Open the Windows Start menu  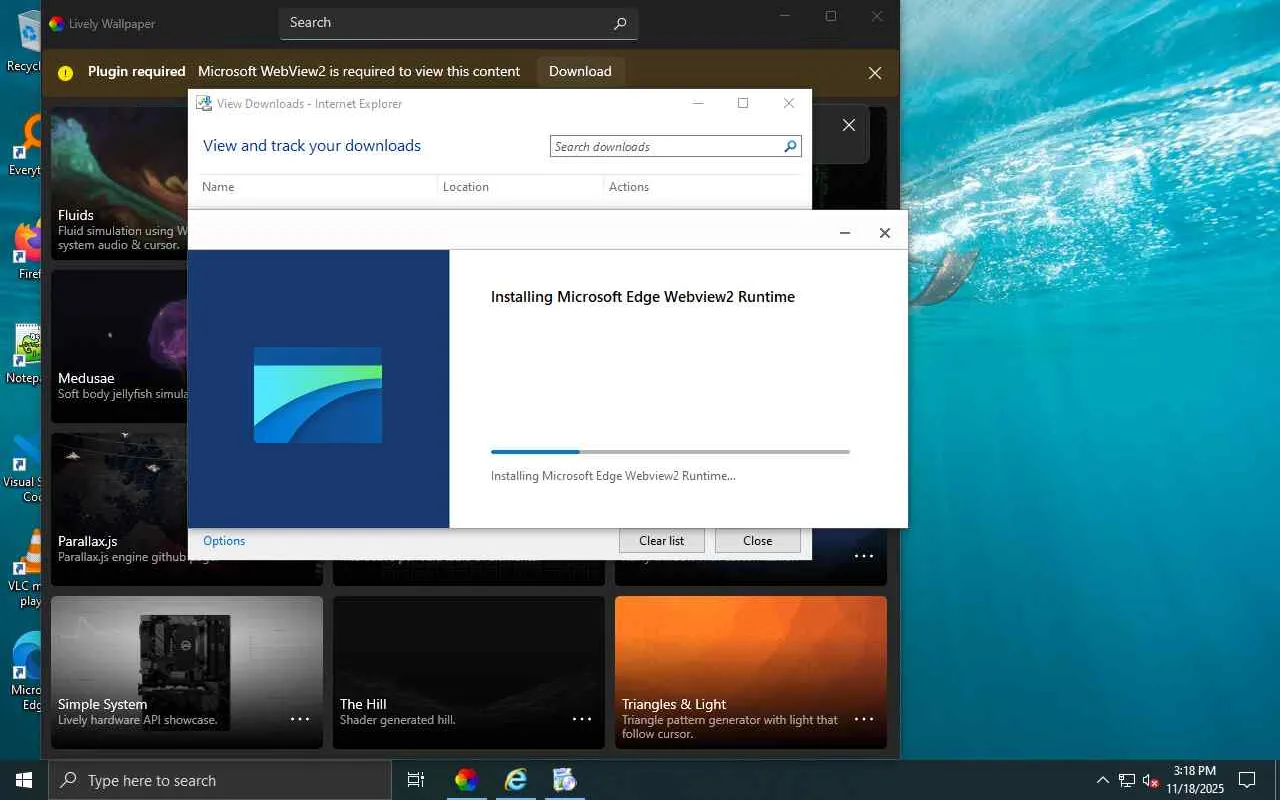click(24, 780)
